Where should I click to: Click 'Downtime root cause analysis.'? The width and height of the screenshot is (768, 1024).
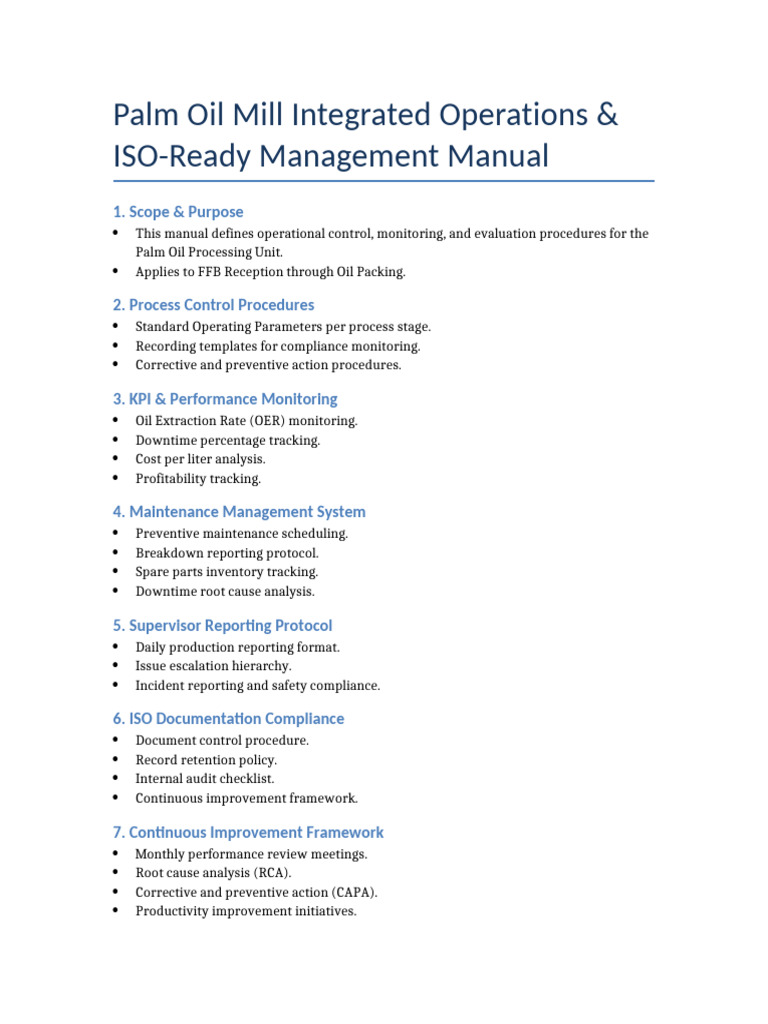pos(225,592)
